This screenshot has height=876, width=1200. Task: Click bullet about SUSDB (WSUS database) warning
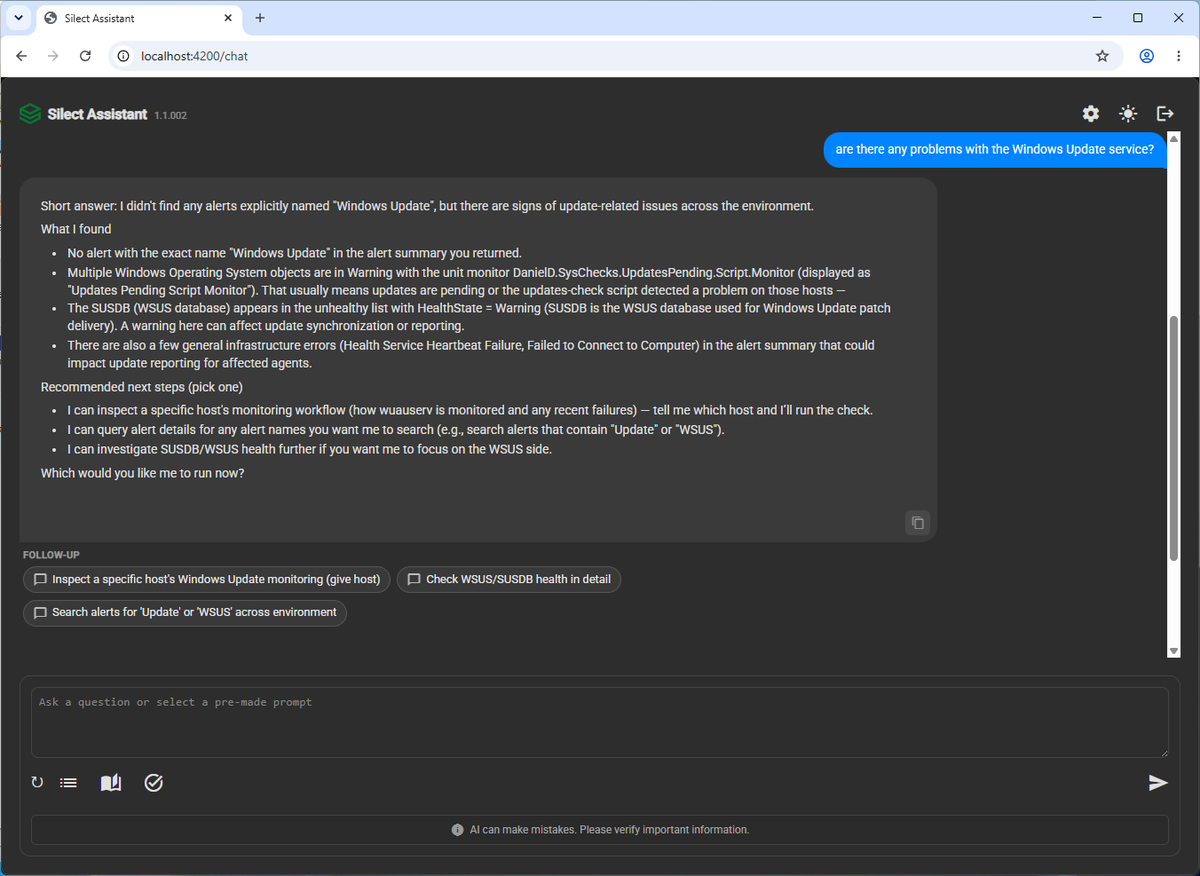479,317
